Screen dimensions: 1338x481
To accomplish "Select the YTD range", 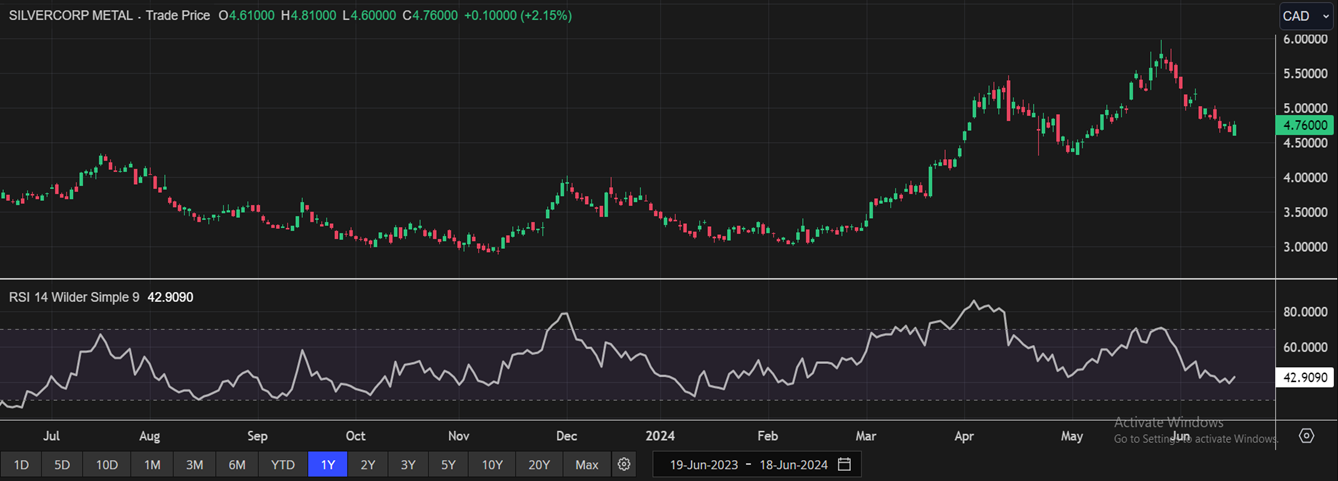I will click(283, 465).
